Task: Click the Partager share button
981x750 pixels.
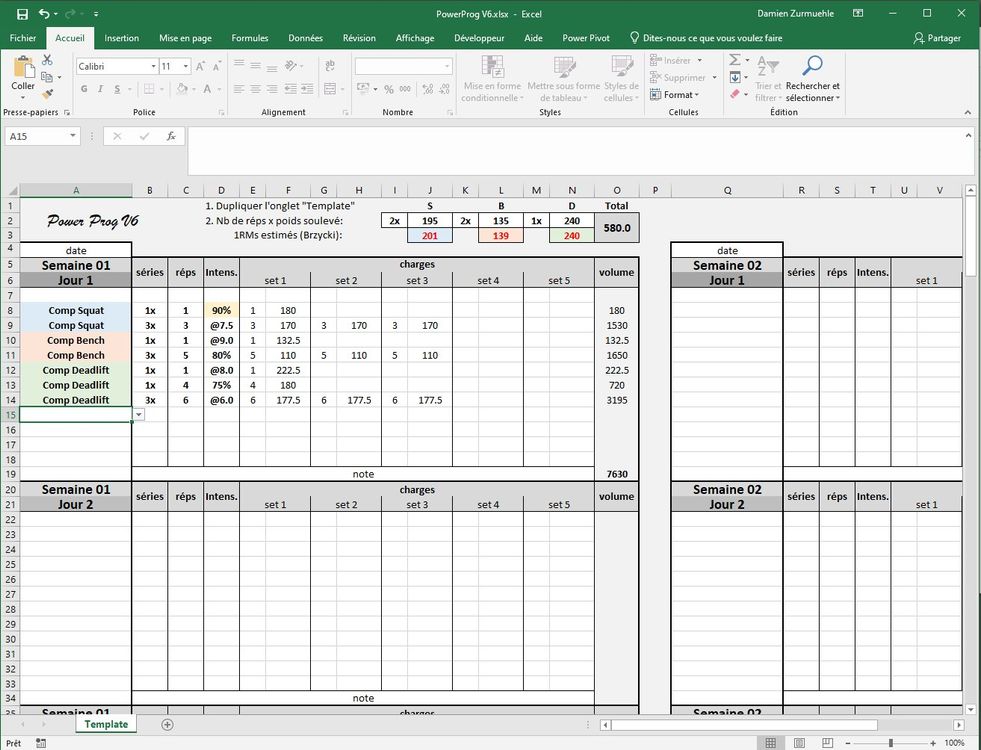Action: point(937,38)
